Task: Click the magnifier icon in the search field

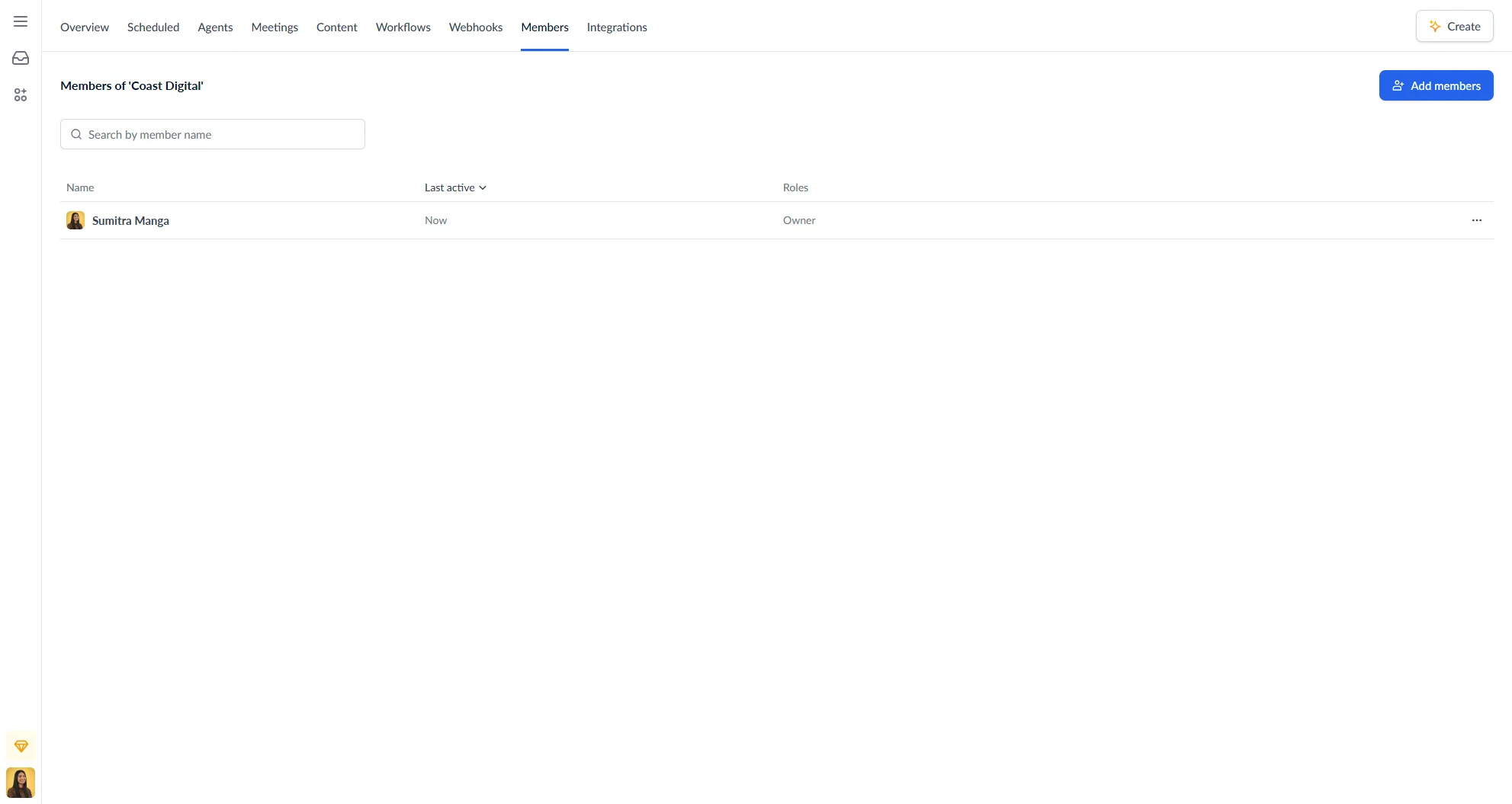Action: tap(76, 134)
